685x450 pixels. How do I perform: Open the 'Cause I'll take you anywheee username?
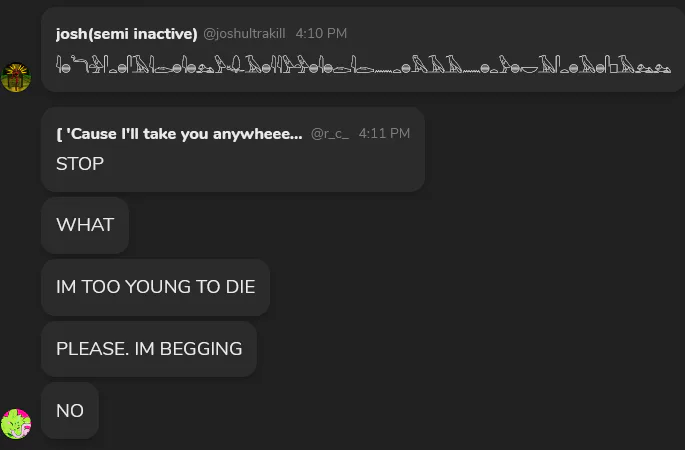(x=179, y=133)
